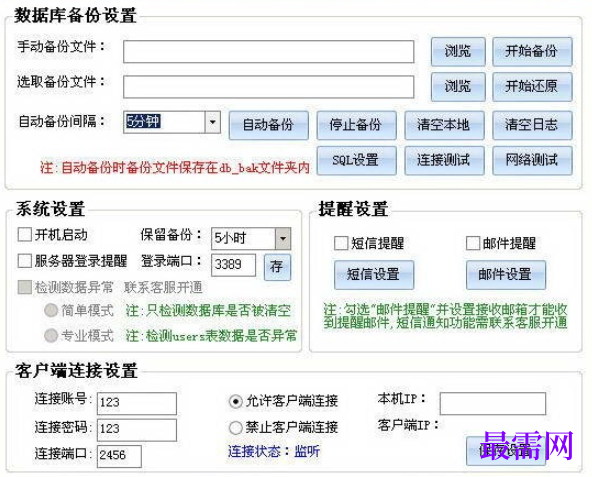Viewport: 592px width, 477px height.
Task: Select the 专业模式 radio button
Action: 51,336
